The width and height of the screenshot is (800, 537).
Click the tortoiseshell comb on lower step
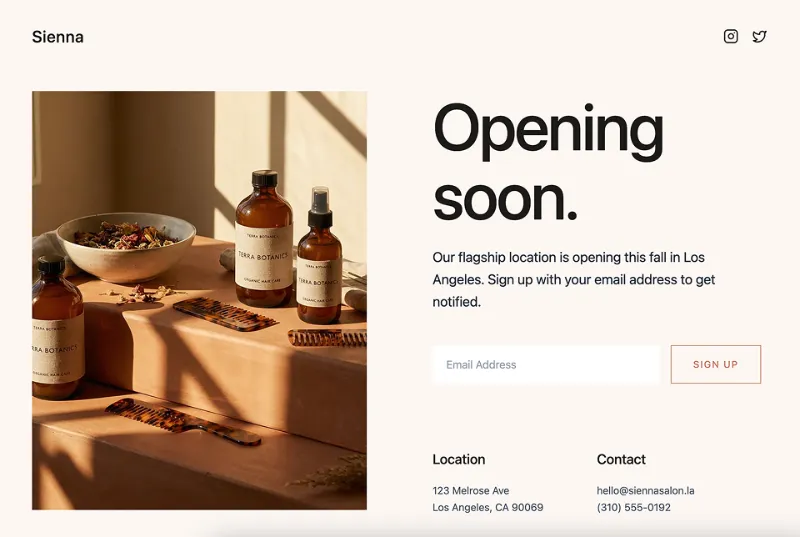tap(184, 422)
